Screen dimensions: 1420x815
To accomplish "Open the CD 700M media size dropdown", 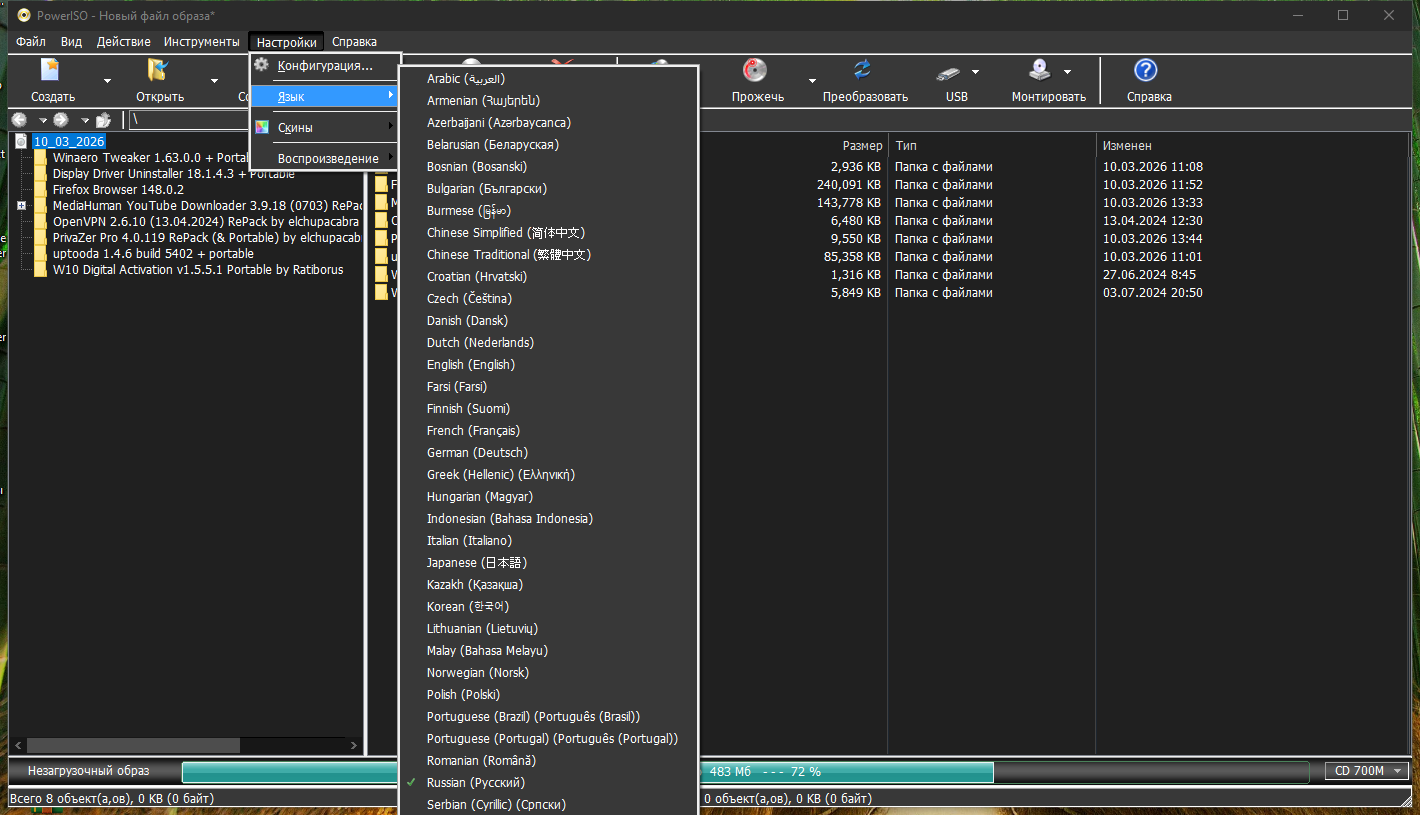I will (1367, 771).
